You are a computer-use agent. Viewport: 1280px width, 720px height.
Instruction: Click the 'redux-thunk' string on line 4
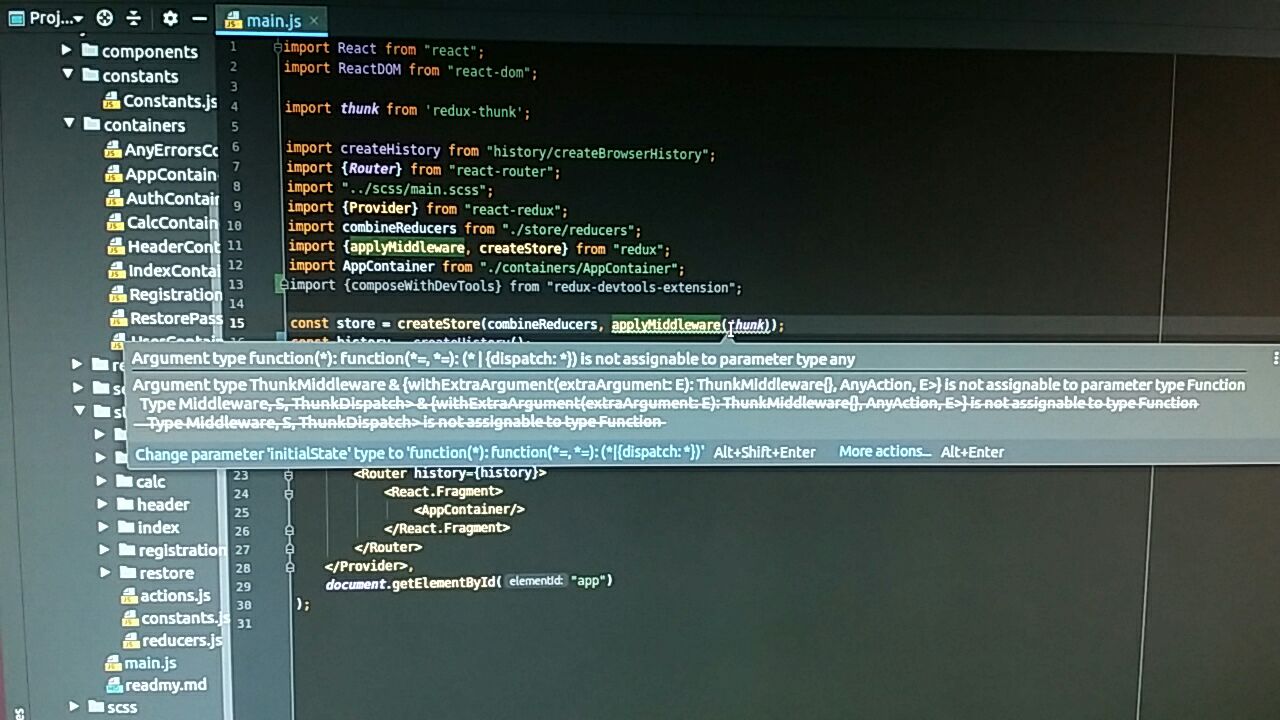coord(477,111)
